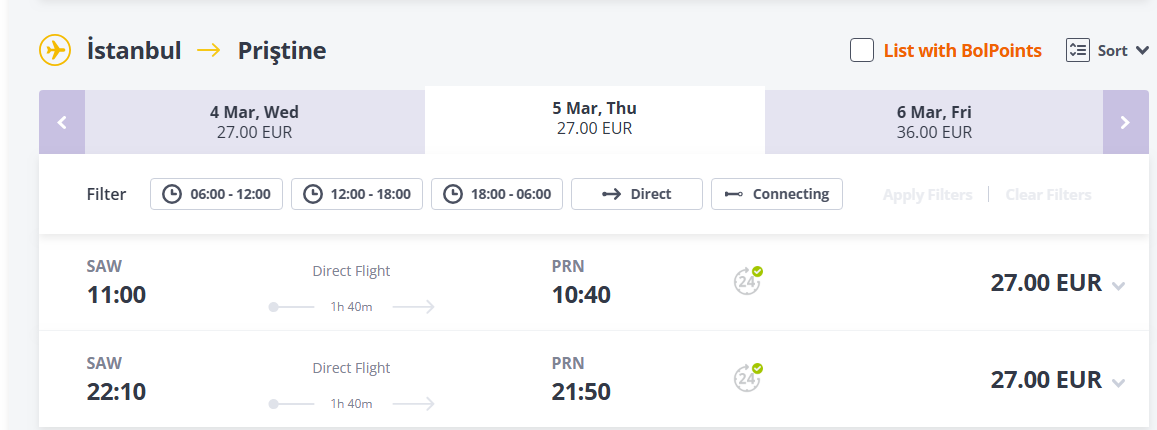
Task: Go to previous dates with left arrow
Action: (x=62, y=122)
